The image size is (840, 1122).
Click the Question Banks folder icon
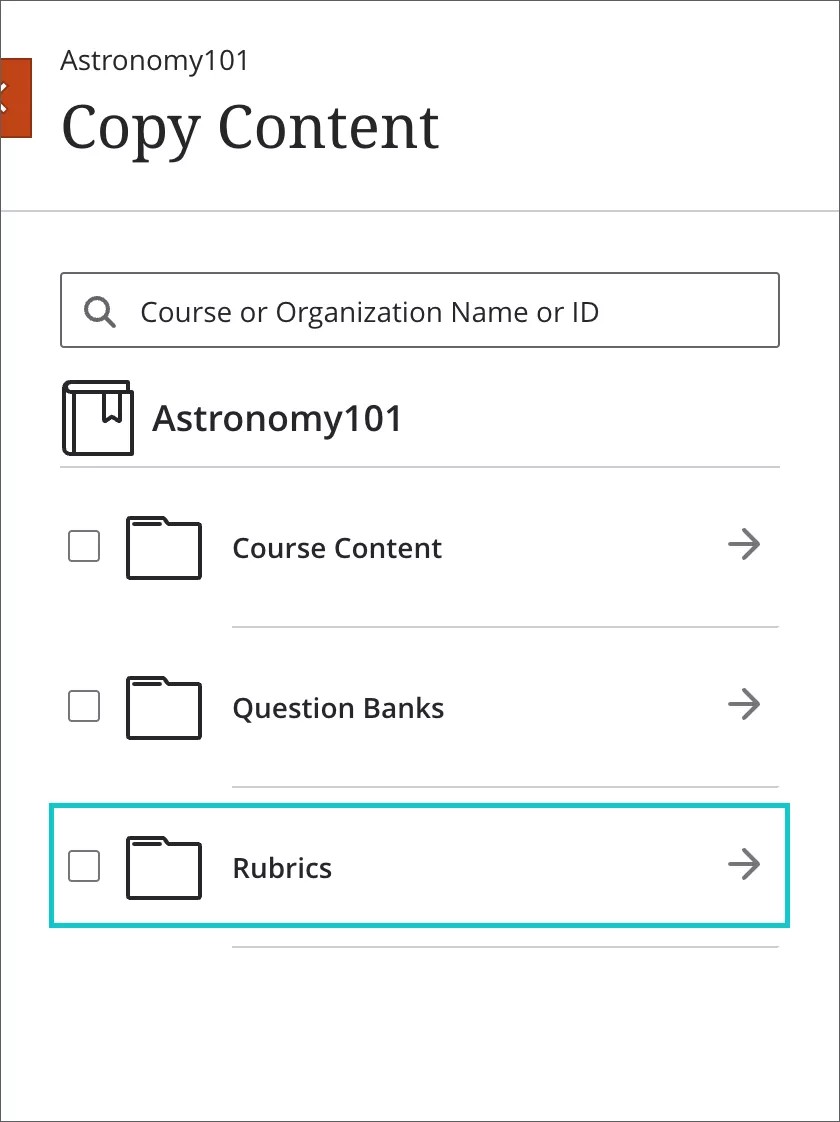(x=163, y=708)
